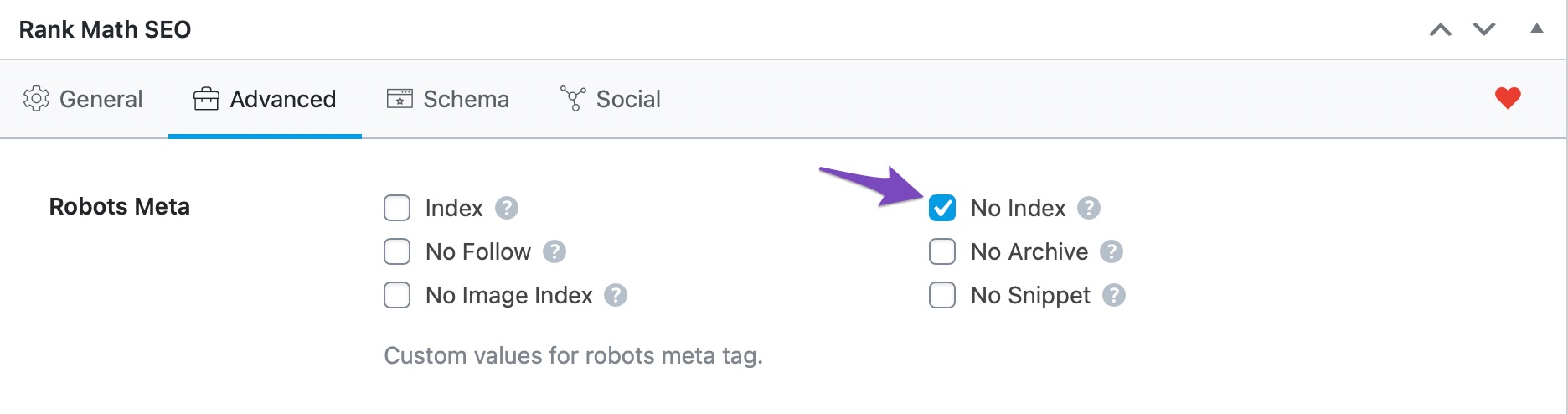
Task: Move Rank Math SEO panel down
Action: (1484, 30)
